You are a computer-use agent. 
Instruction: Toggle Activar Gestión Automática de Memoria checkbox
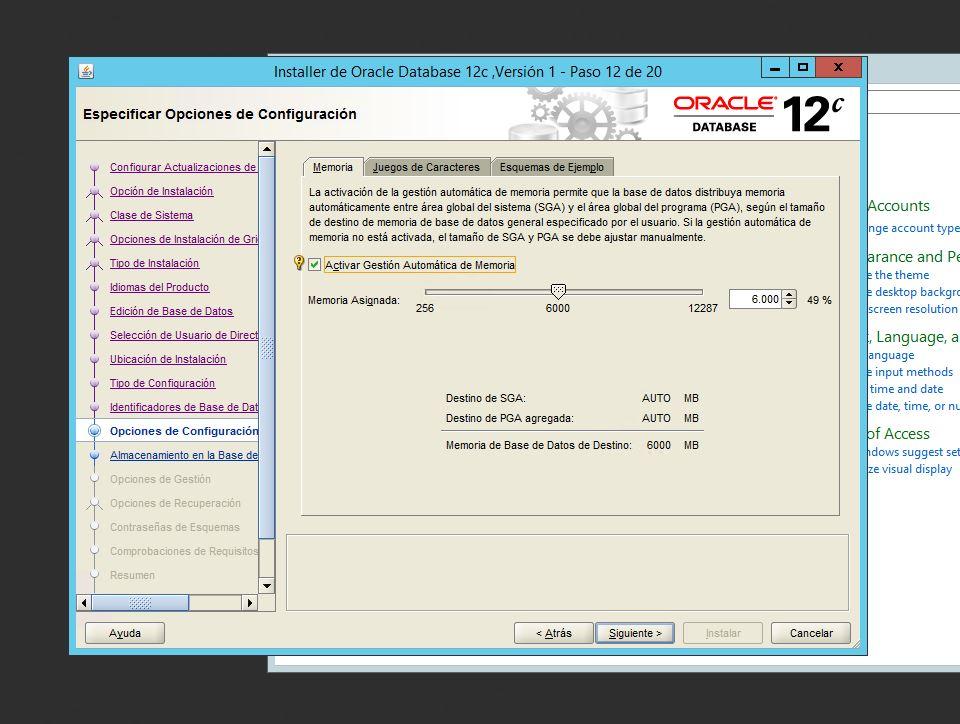(x=315, y=264)
